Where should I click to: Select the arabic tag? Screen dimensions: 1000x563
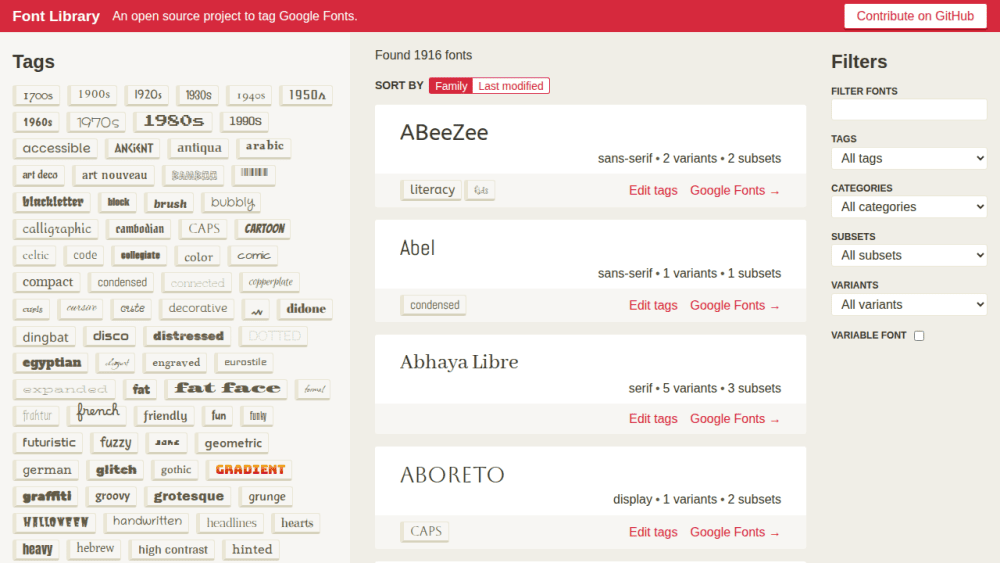click(265, 147)
